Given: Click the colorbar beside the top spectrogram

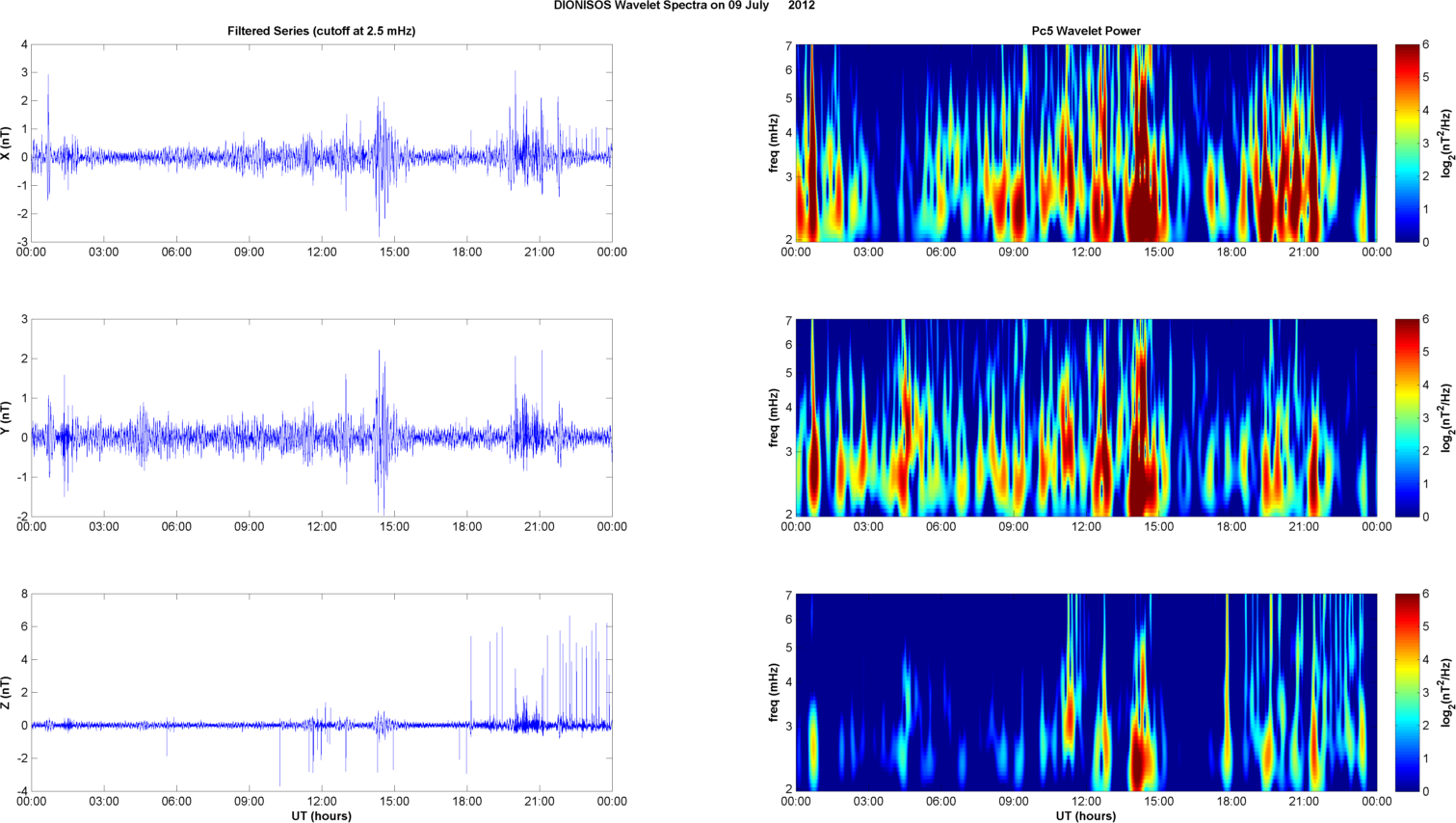Looking at the screenshot, I should tap(1407, 143).
